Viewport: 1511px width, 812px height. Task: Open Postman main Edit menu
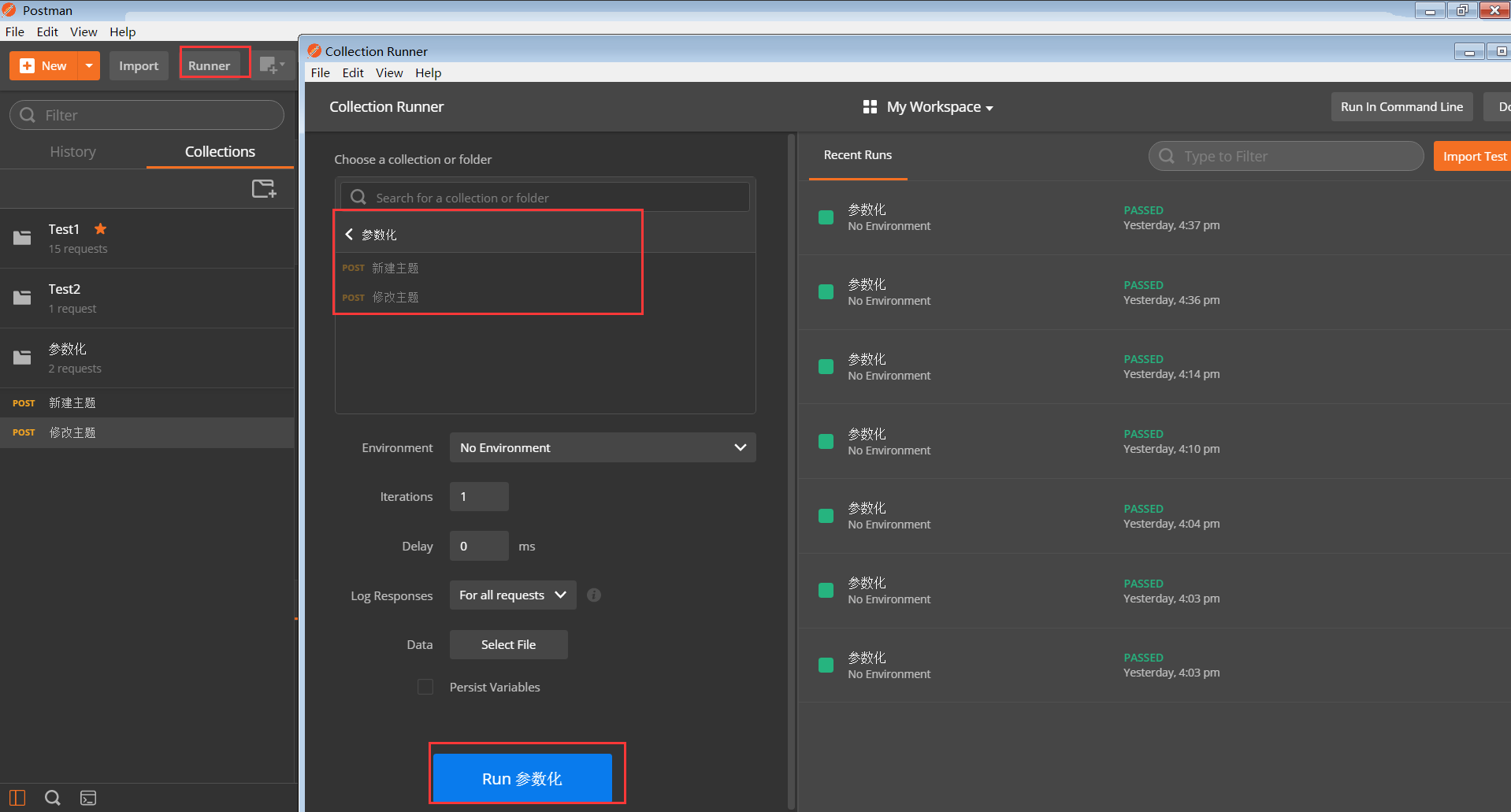pyautogui.click(x=47, y=32)
